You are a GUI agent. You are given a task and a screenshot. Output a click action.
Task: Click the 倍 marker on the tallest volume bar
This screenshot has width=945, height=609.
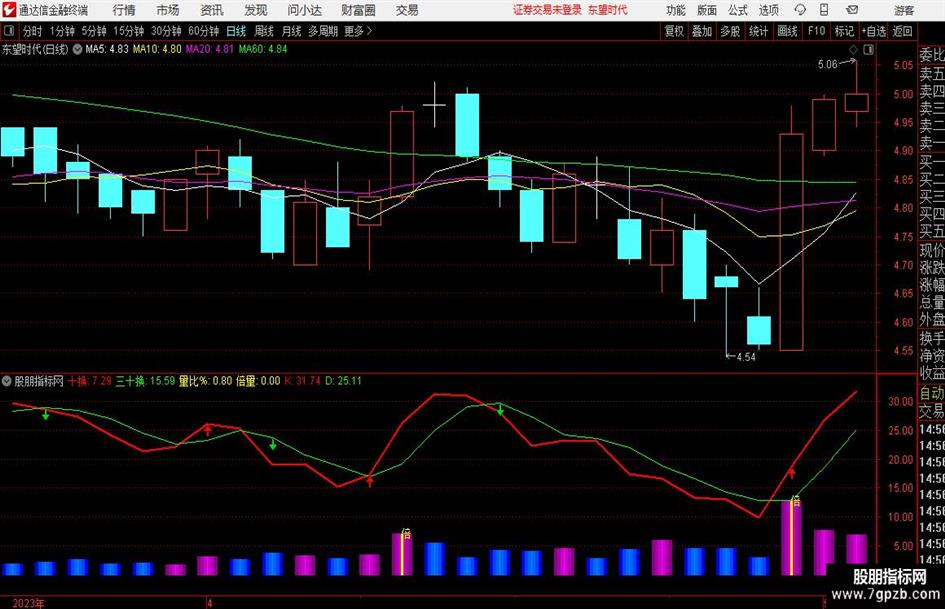pyautogui.click(x=796, y=501)
